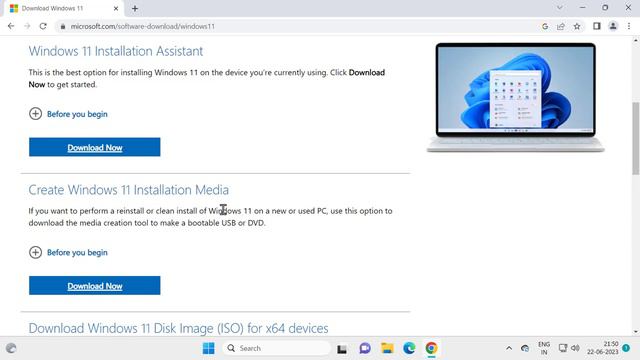Click the site lock icon in address bar

pos(62,26)
